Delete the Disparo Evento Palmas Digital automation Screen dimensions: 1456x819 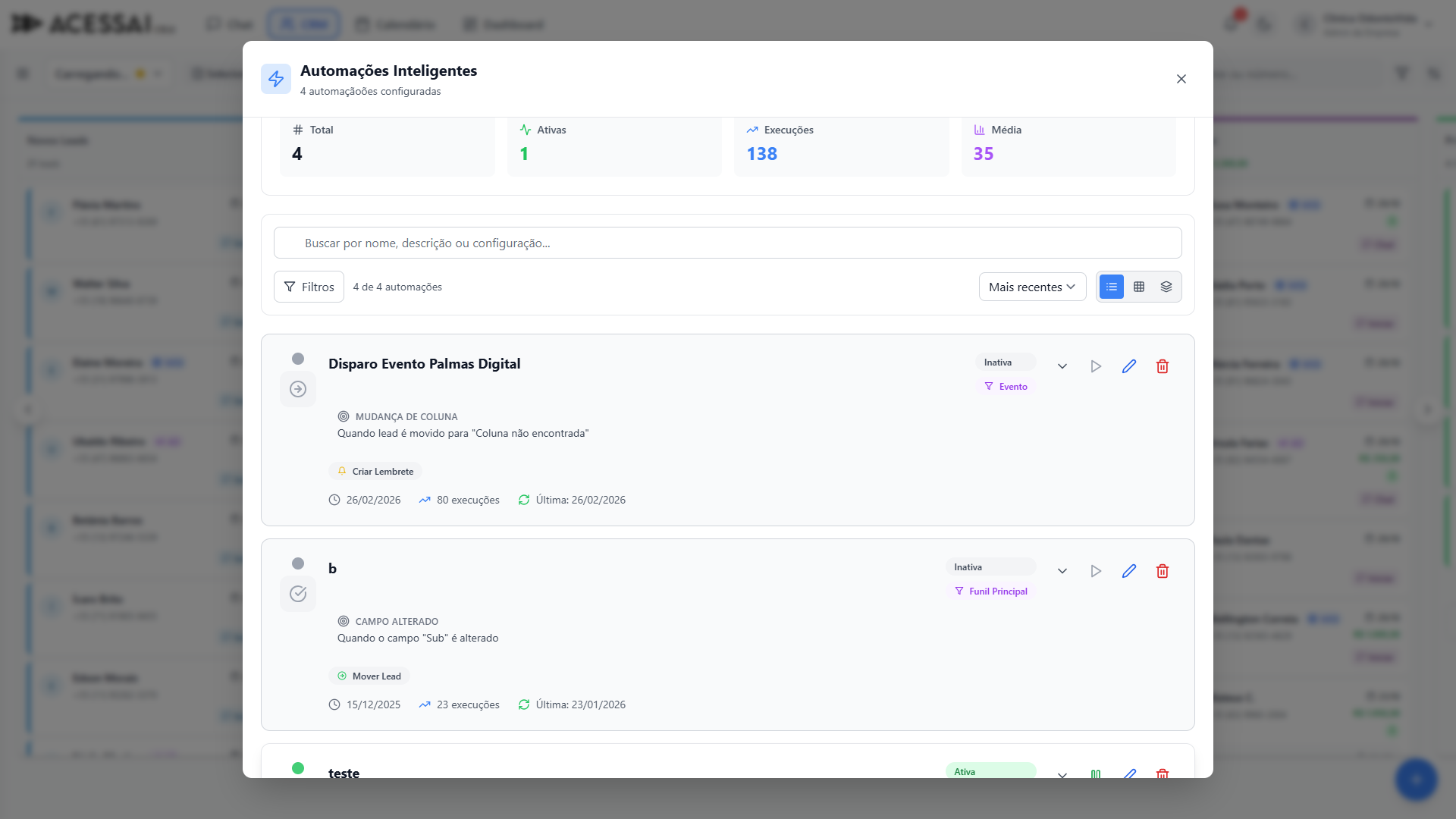coord(1163,366)
